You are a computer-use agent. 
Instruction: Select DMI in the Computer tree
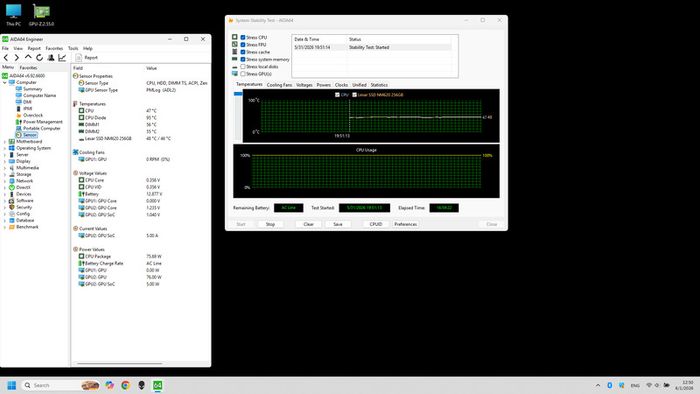27,102
